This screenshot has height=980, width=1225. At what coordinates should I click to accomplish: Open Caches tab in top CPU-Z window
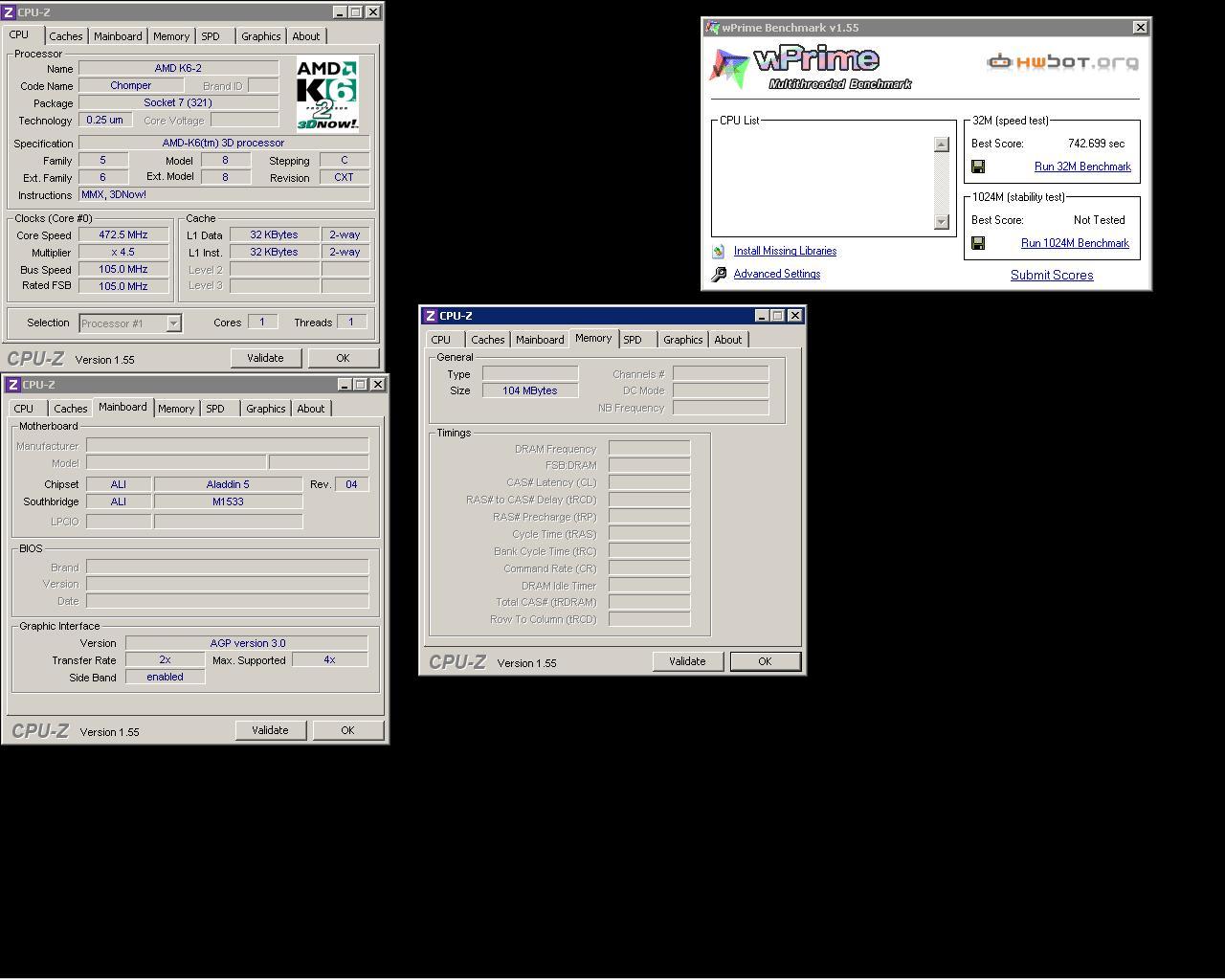coord(66,36)
